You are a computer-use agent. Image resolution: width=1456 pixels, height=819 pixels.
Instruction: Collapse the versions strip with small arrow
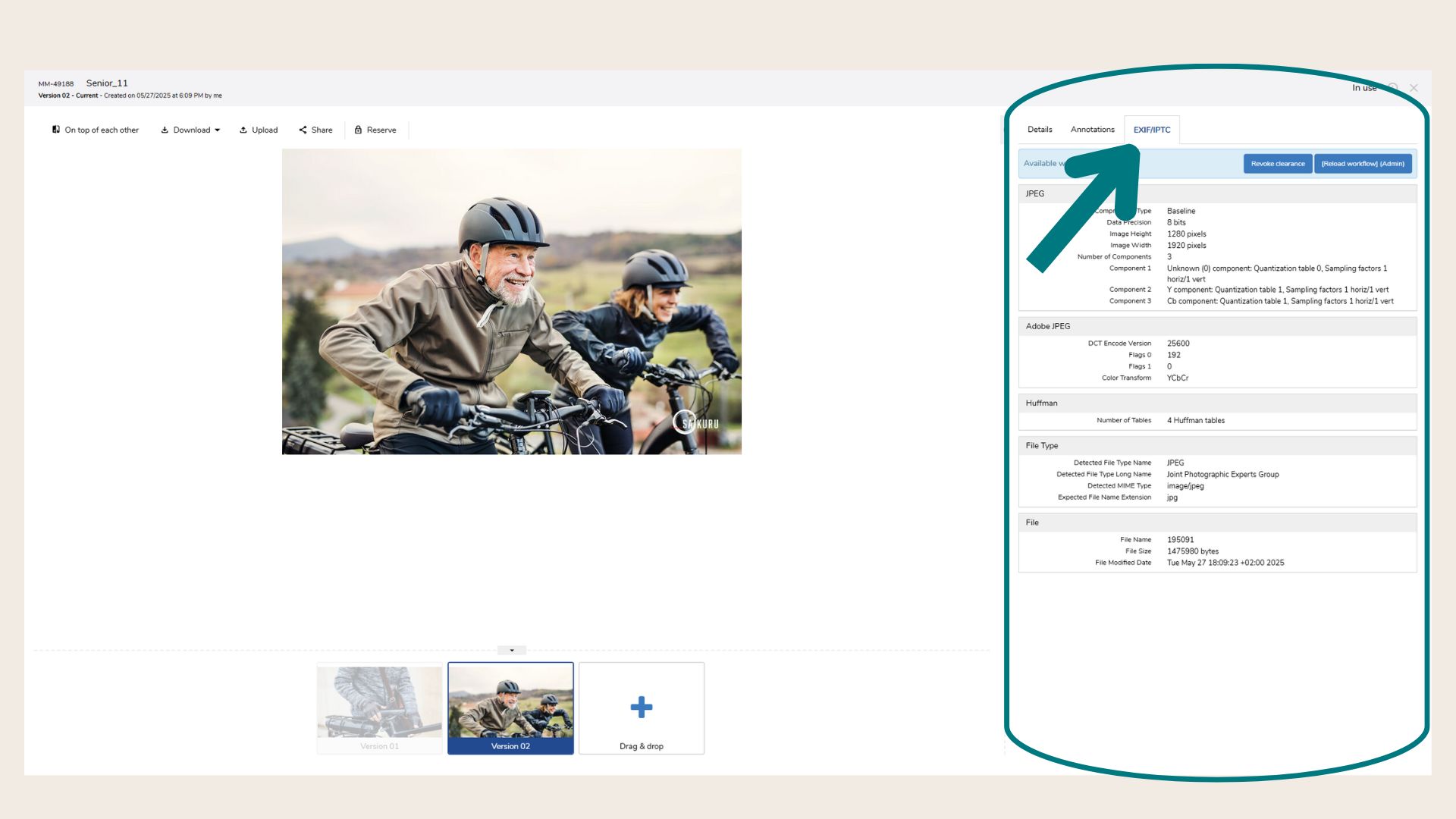[512, 650]
